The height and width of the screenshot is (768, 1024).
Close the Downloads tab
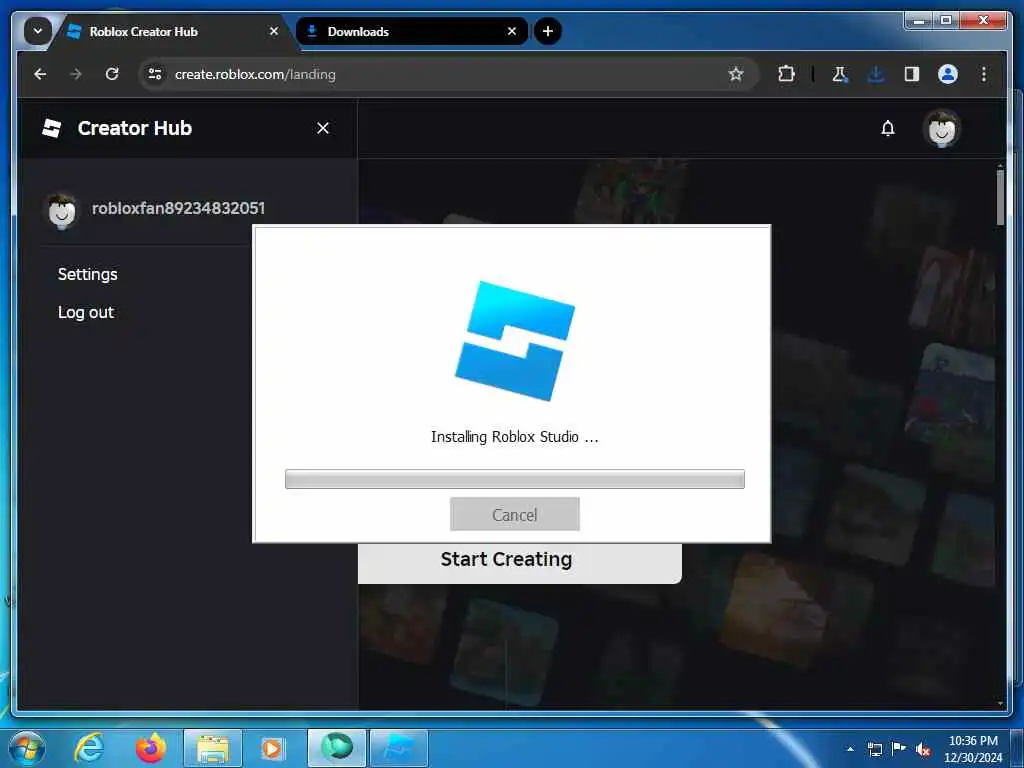tap(512, 31)
